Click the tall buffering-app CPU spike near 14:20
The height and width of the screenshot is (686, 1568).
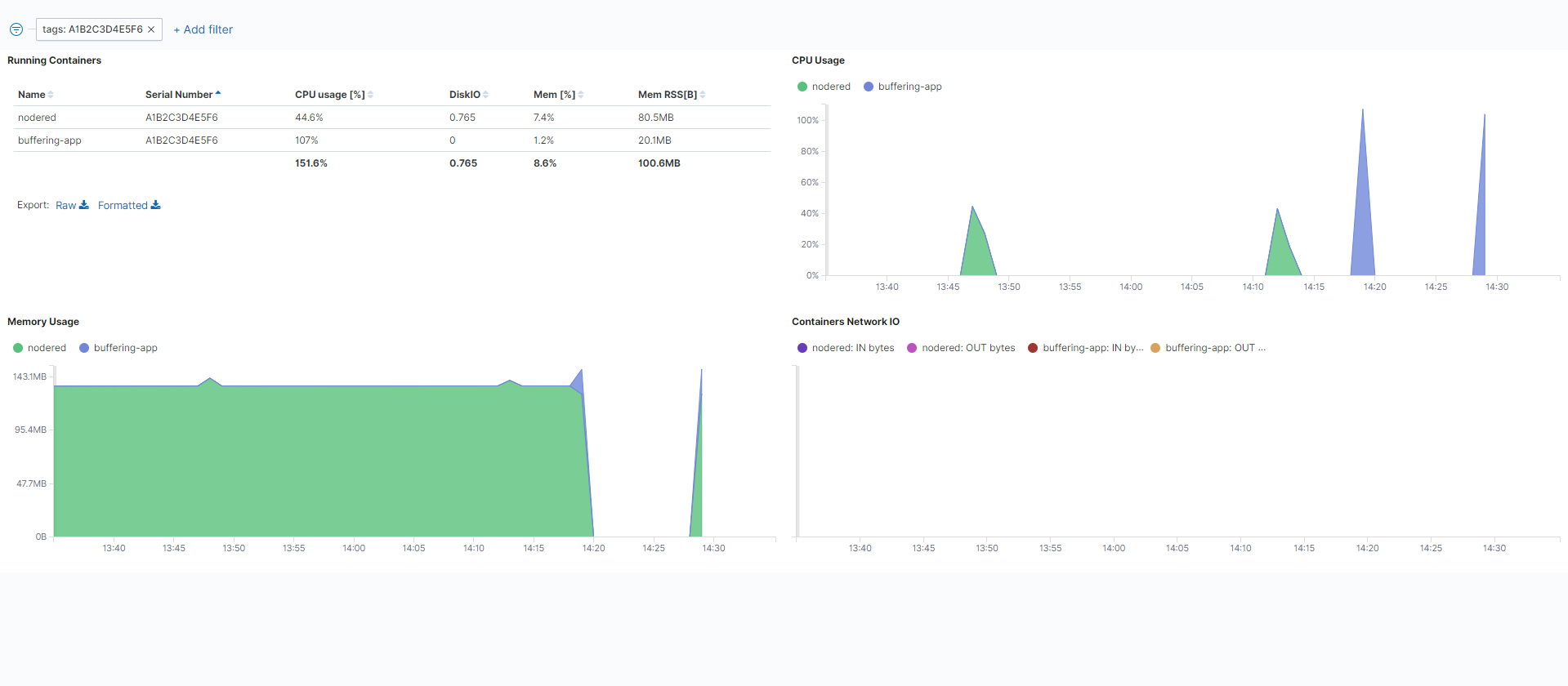(x=1363, y=204)
